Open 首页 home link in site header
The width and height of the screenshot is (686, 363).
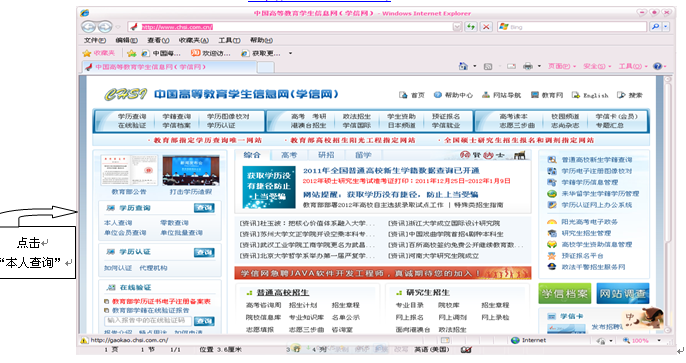coord(412,95)
